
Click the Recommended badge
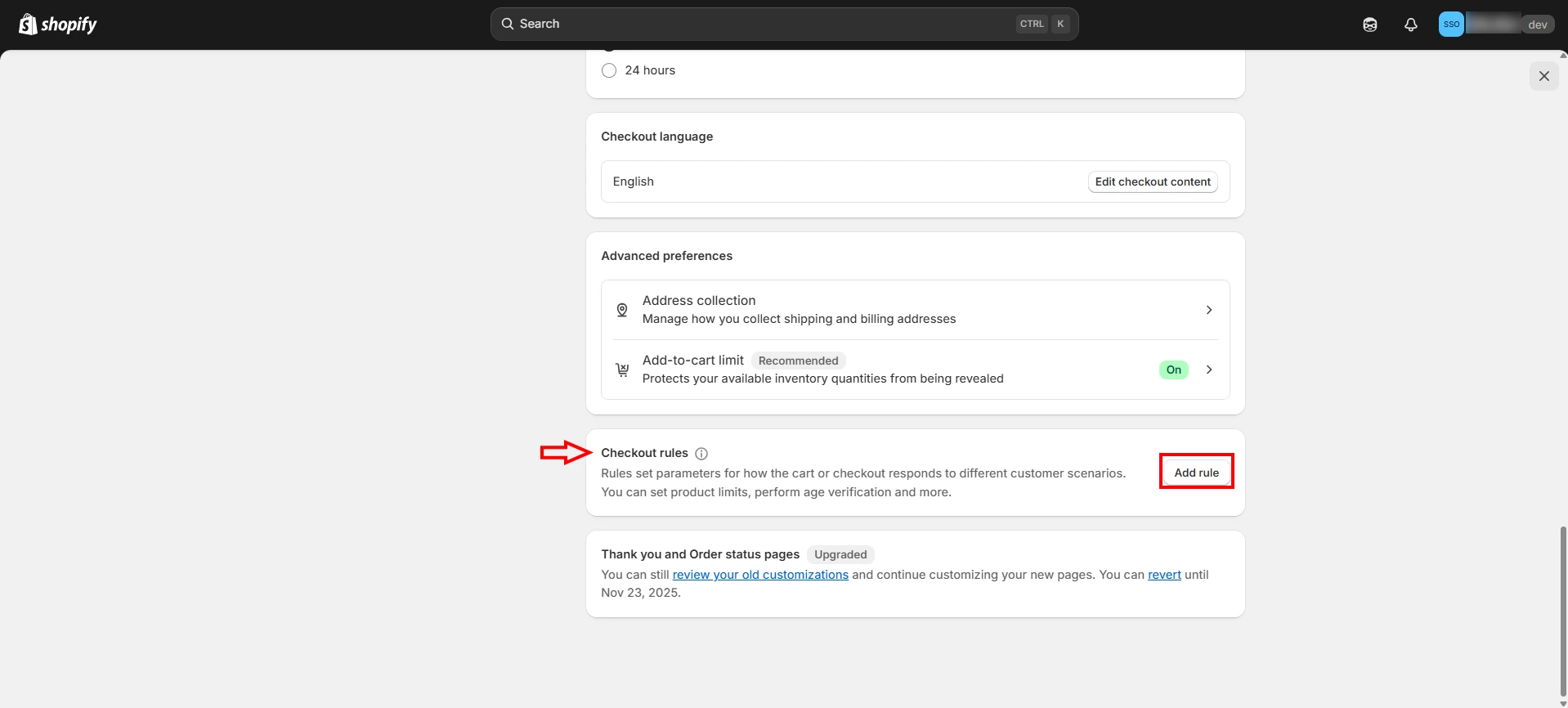799,361
